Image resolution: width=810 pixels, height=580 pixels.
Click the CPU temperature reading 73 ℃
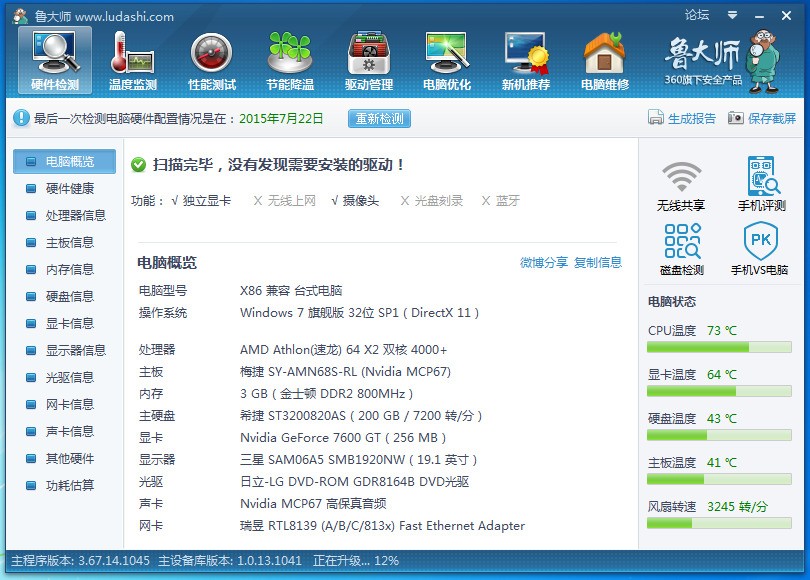tap(722, 331)
